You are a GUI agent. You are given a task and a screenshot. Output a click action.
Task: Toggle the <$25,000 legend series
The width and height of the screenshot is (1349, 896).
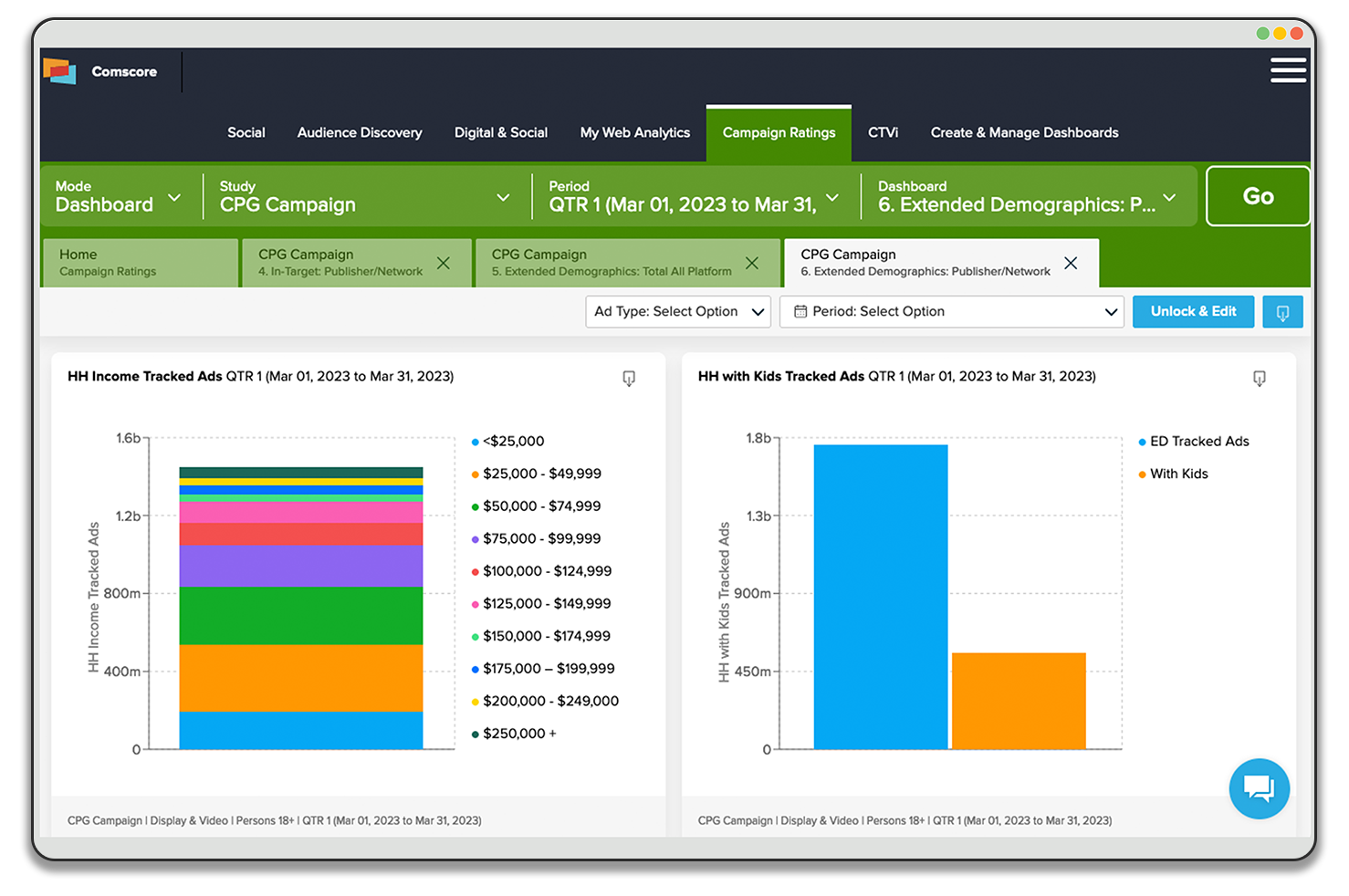coord(513,442)
